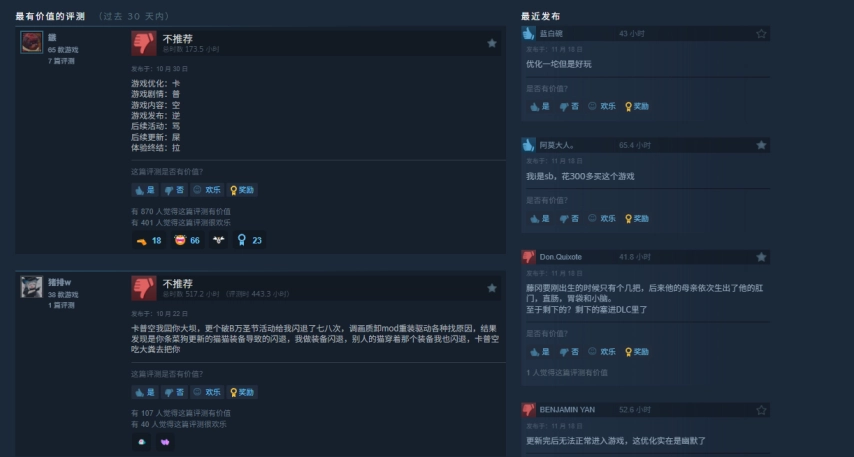Click the 奖励 button on first review
Screen dimensions: 854x457
coord(242,190)
